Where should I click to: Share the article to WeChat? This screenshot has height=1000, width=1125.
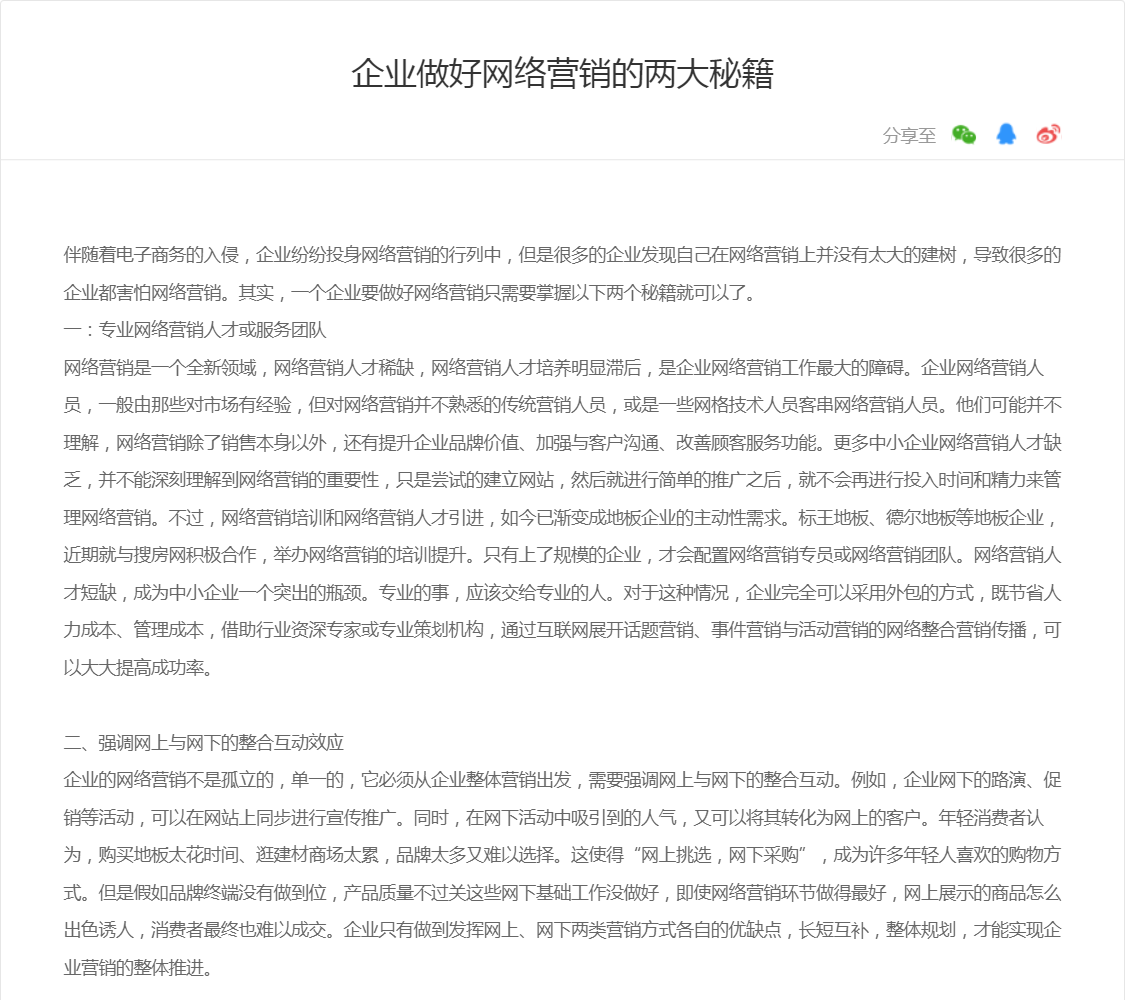[964, 134]
